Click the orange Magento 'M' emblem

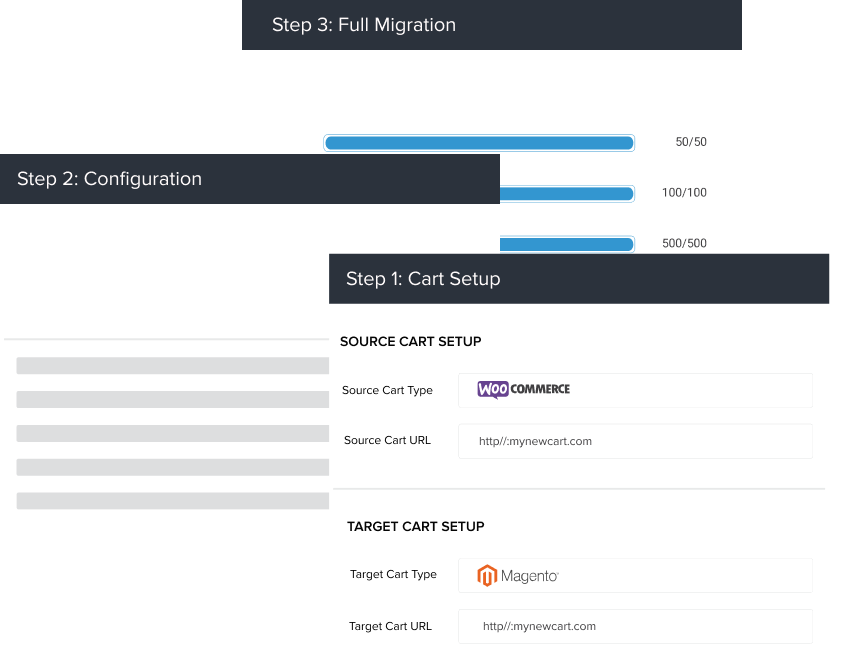tap(487, 575)
